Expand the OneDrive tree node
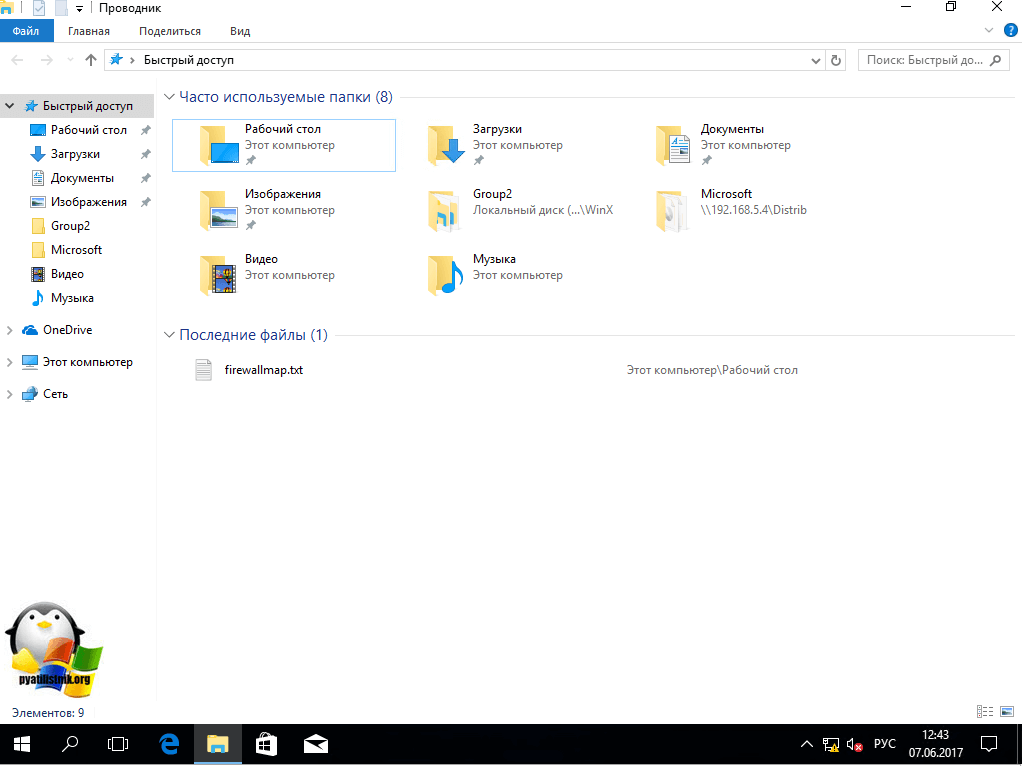This screenshot has height=766, width=1022. (x=10, y=330)
